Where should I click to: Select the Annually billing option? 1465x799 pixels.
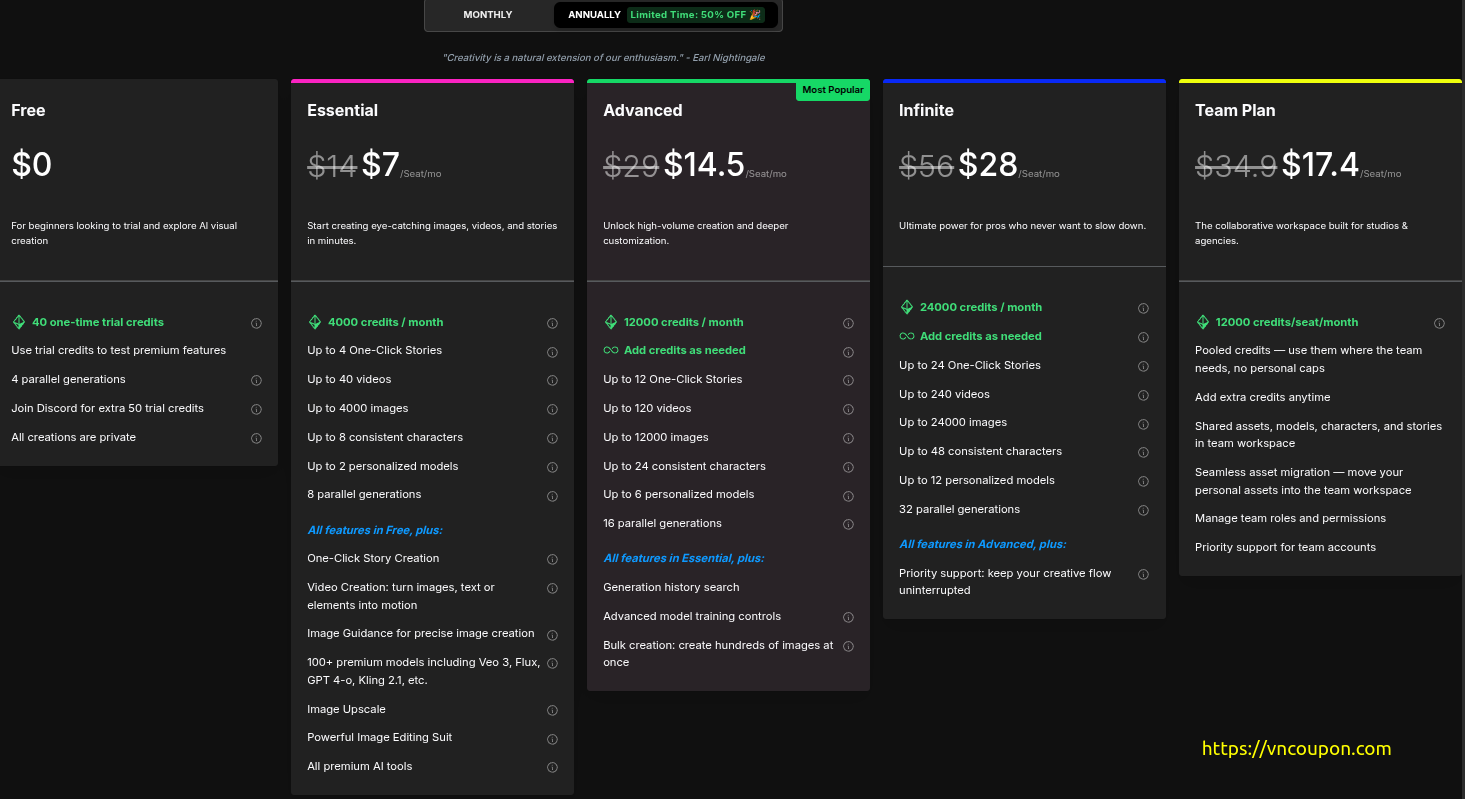coord(593,15)
